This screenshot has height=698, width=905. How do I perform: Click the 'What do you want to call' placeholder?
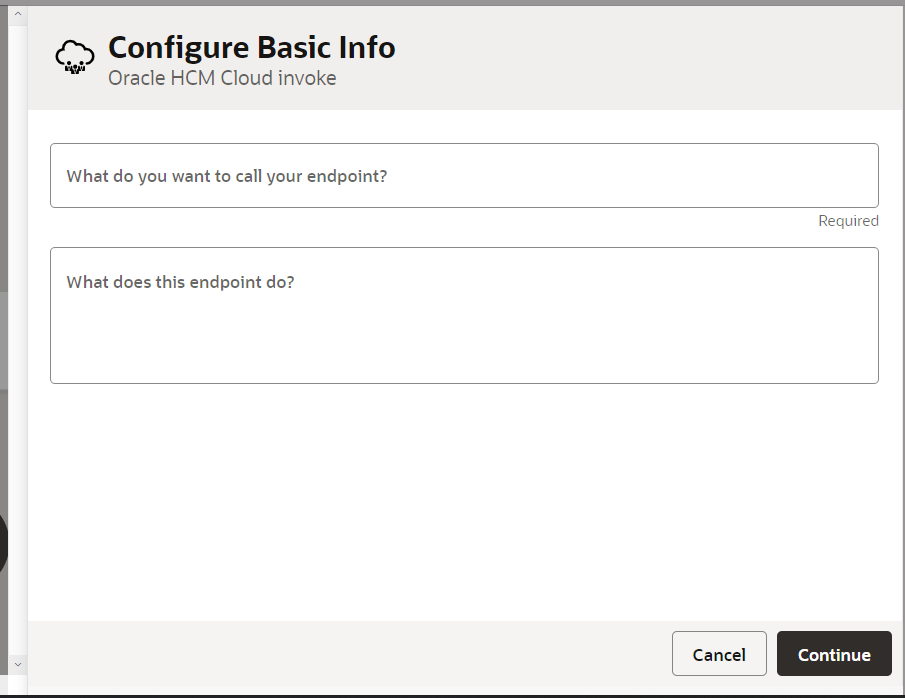227,176
